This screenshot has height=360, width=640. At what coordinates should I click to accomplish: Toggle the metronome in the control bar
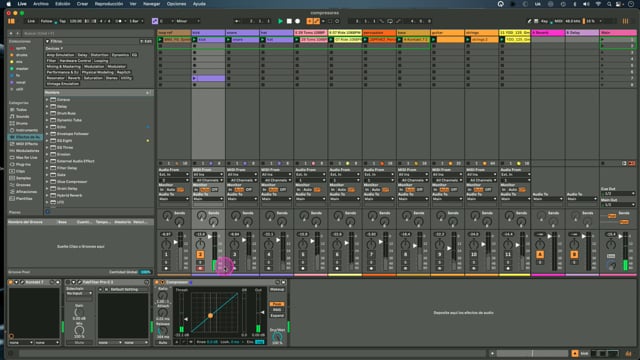[x=119, y=21]
